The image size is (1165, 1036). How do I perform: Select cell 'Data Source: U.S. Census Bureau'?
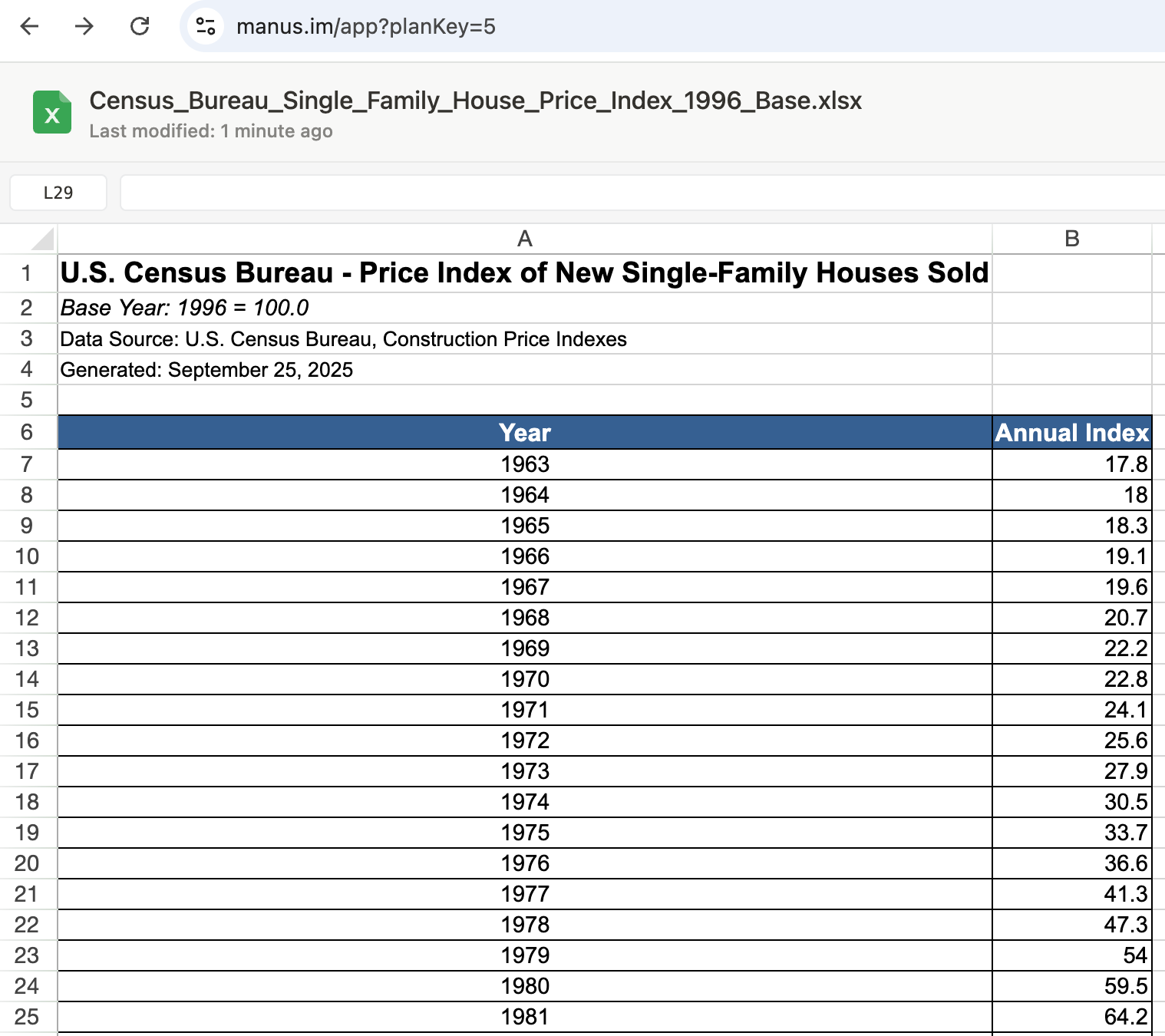(x=525, y=338)
